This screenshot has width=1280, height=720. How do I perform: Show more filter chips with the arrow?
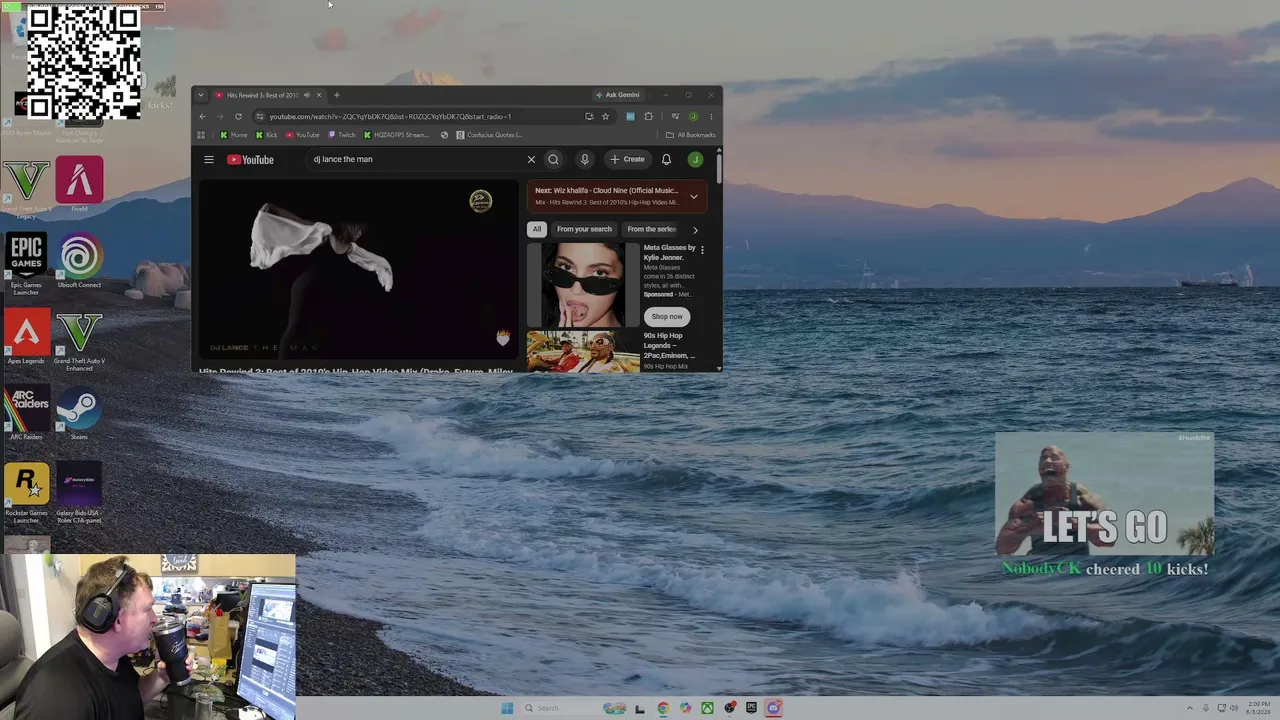[x=695, y=230]
